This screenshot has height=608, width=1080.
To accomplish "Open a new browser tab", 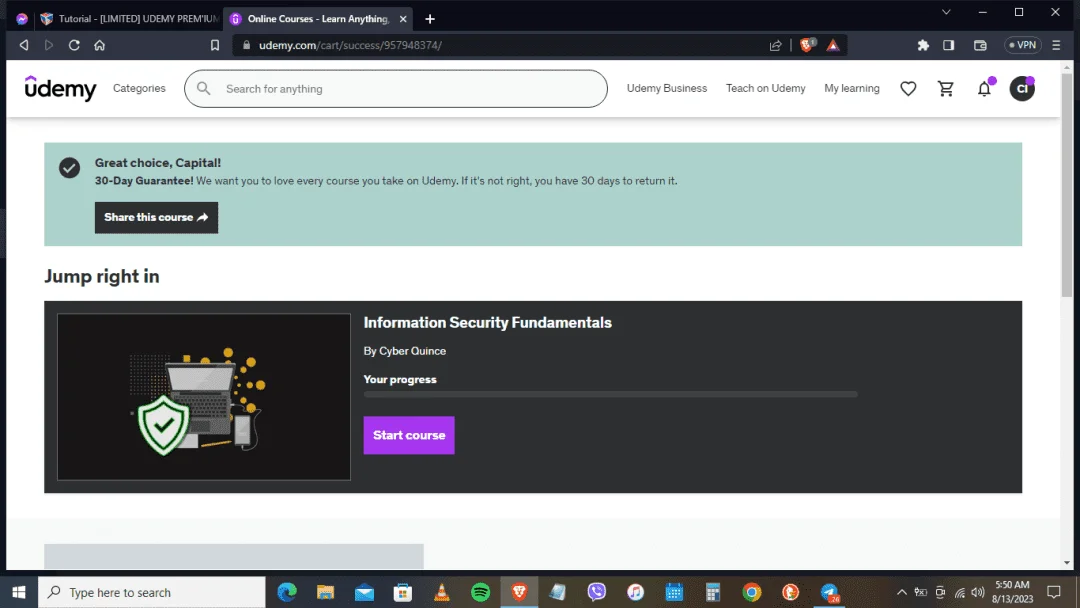I will 430,19.
